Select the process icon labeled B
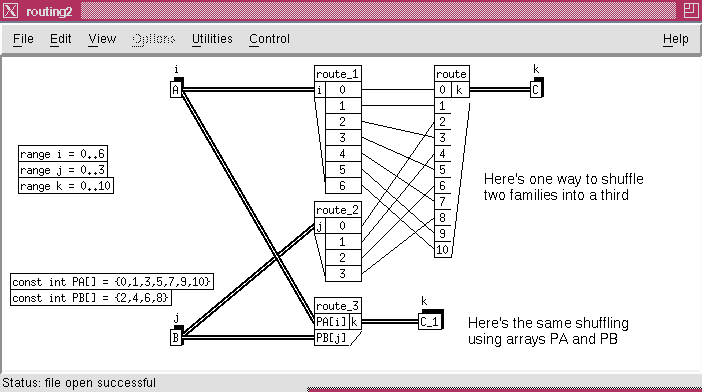The width and height of the screenshot is (702, 392). tap(176, 337)
